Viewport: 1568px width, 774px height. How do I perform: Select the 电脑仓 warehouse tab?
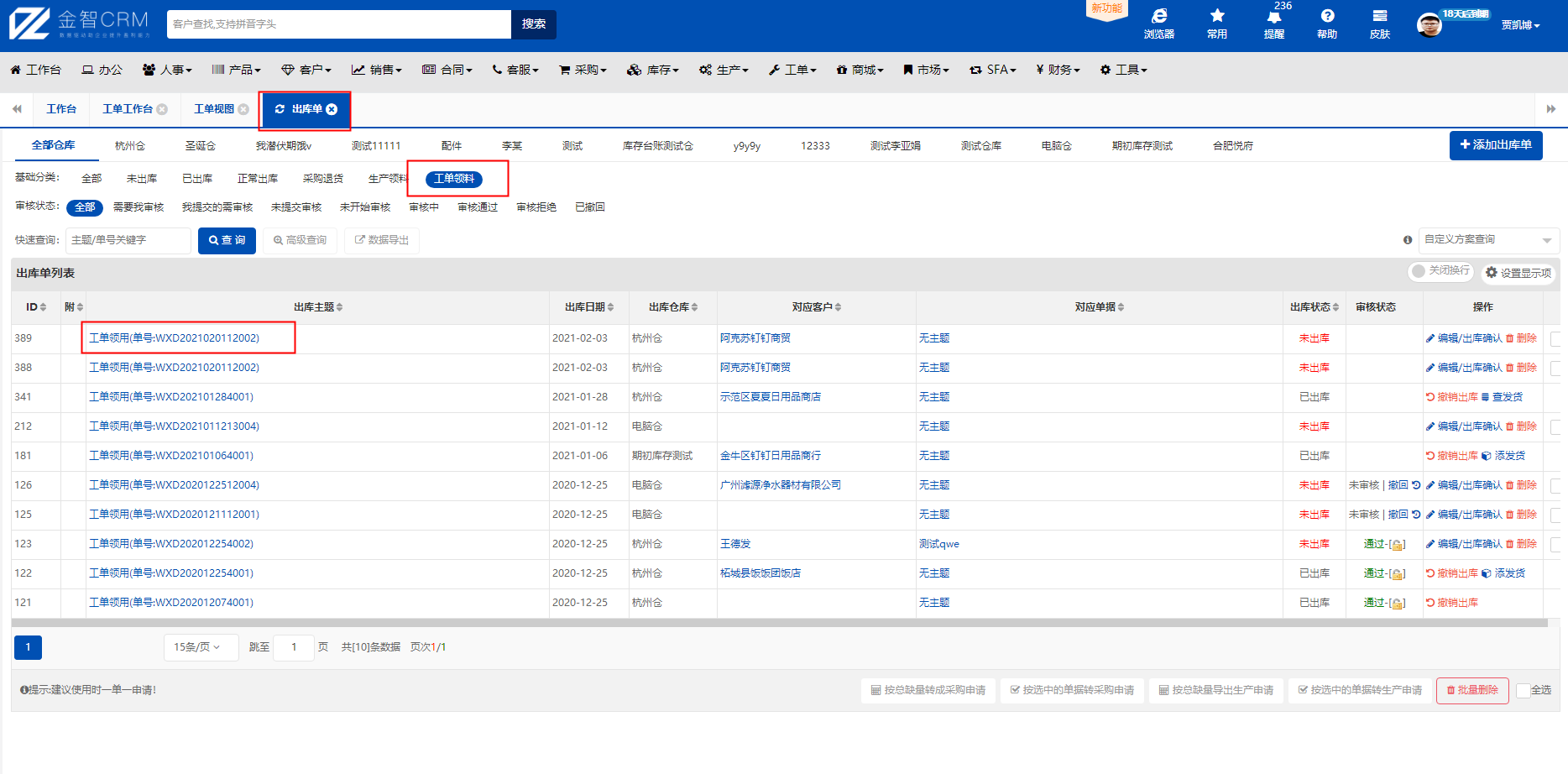pyautogui.click(x=1057, y=146)
